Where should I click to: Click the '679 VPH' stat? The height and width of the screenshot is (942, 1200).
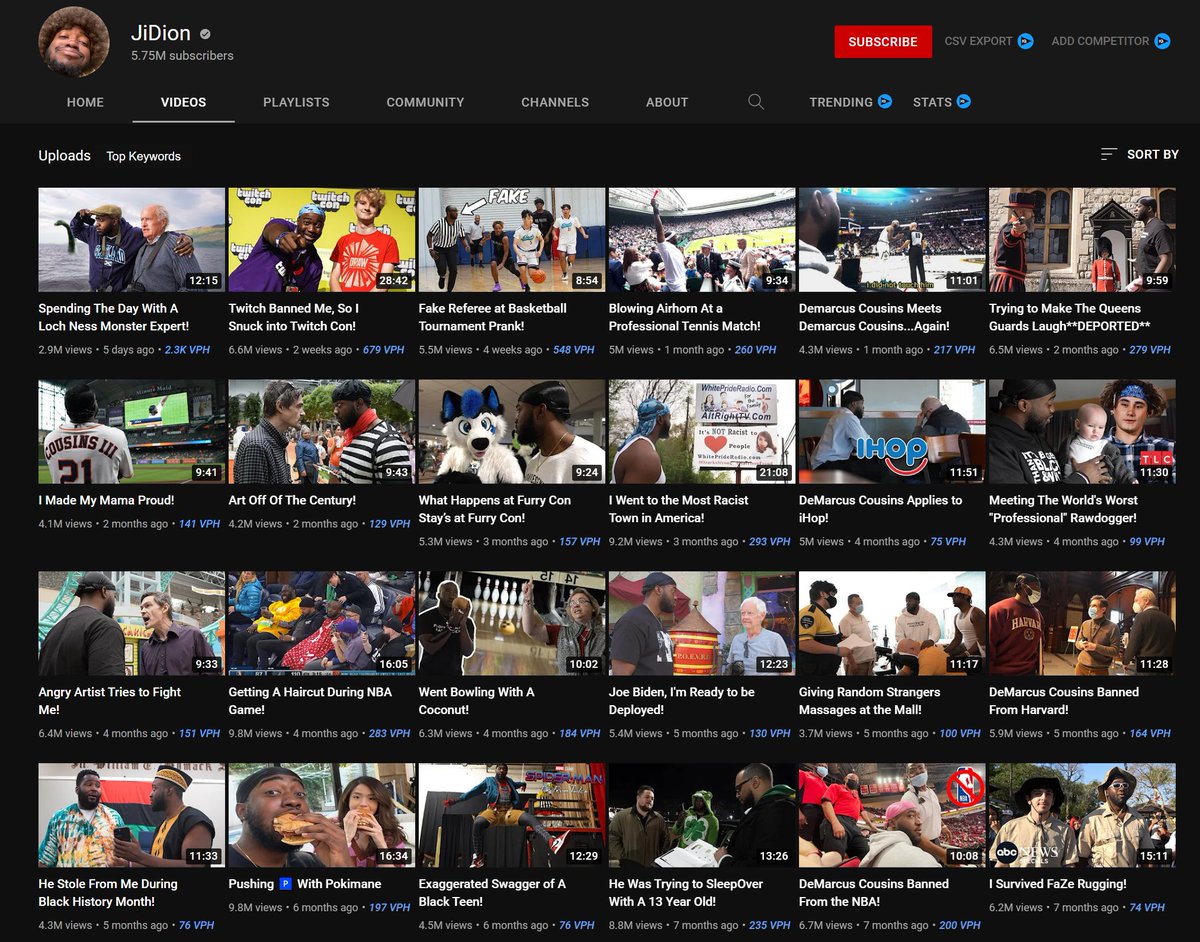(384, 350)
